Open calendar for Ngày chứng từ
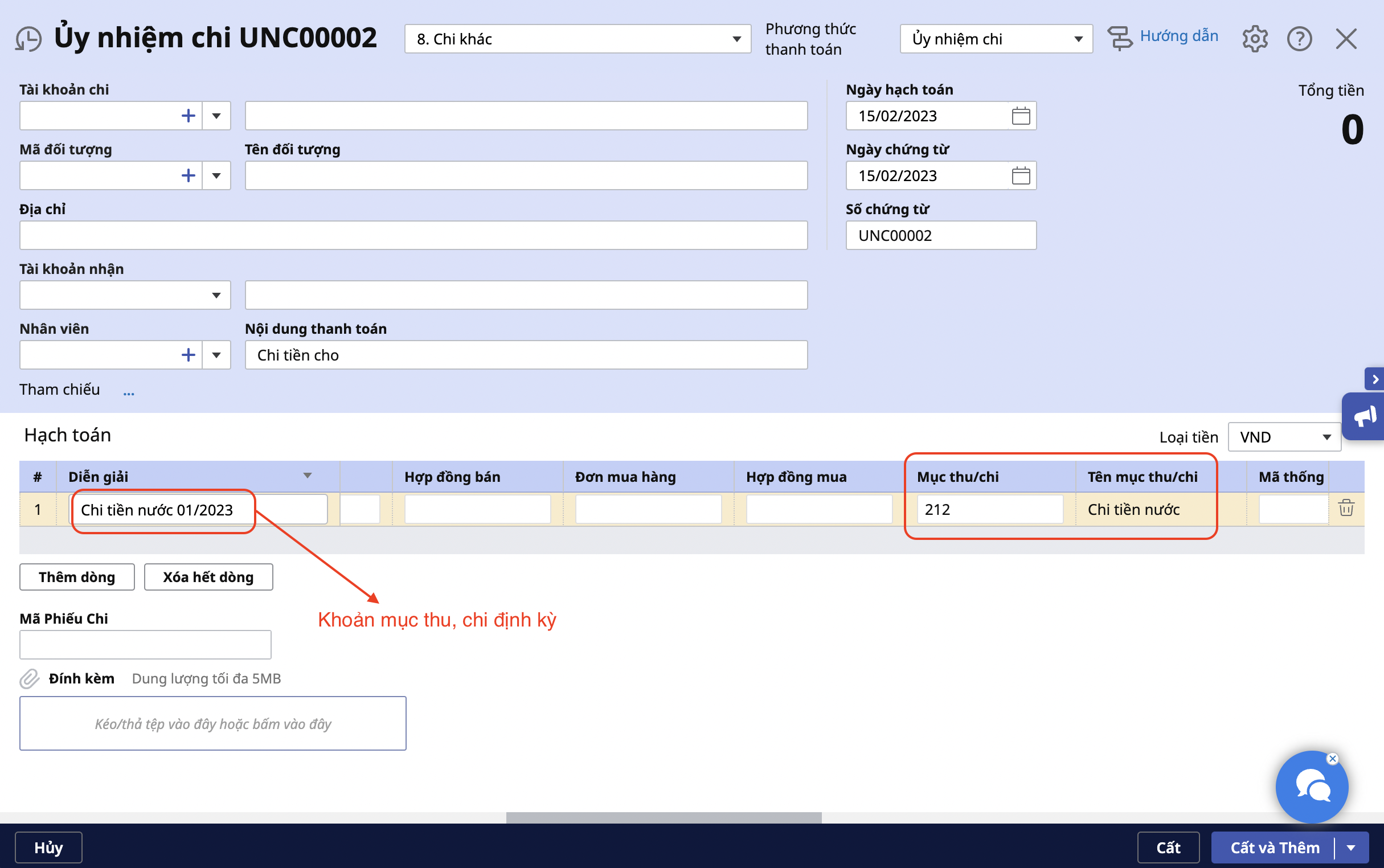 click(1021, 175)
